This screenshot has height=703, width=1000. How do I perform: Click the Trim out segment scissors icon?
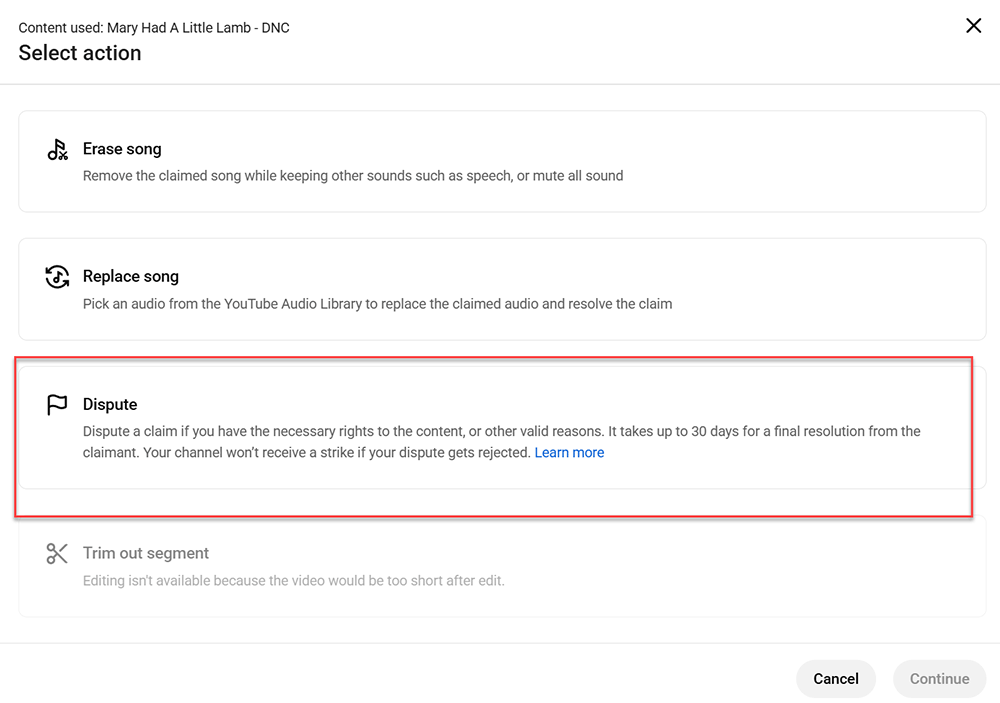(x=57, y=553)
